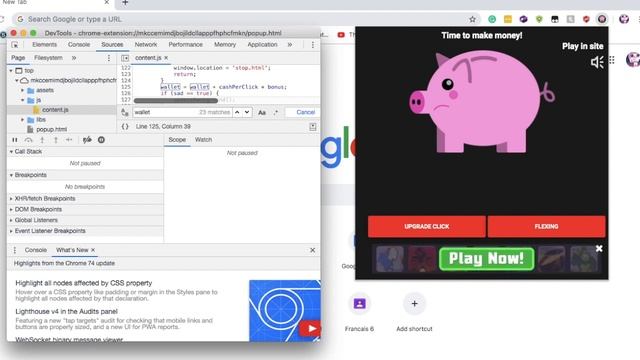The width and height of the screenshot is (640, 360).
Task: Click the horizontal scrollbar in code editor
Action: pos(176,100)
